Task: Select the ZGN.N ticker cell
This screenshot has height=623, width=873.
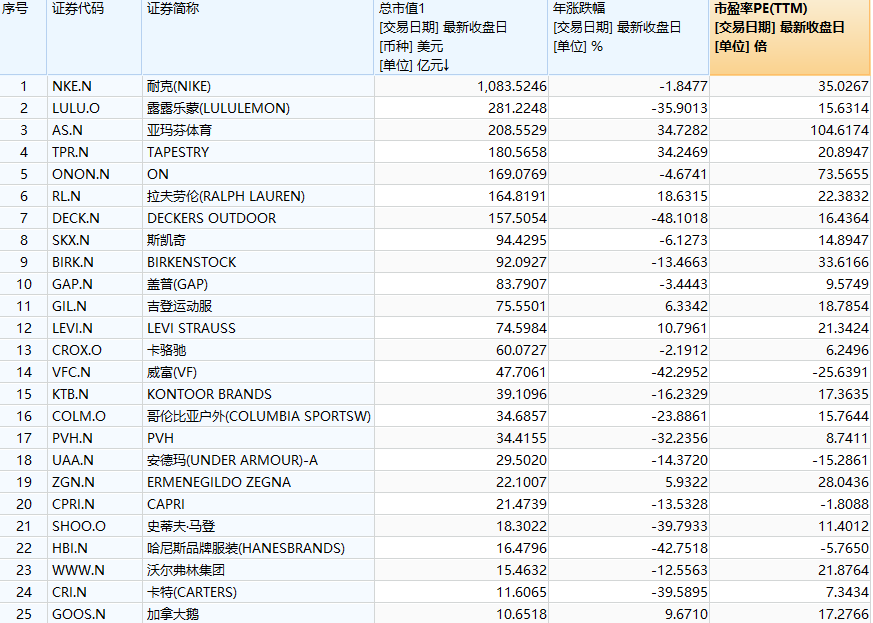Action: (95, 482)
